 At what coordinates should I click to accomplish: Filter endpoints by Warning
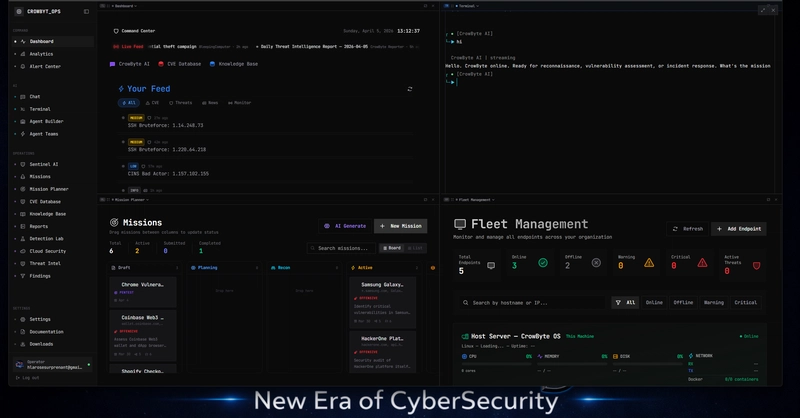pyautogui.click(x=714, y=303)
